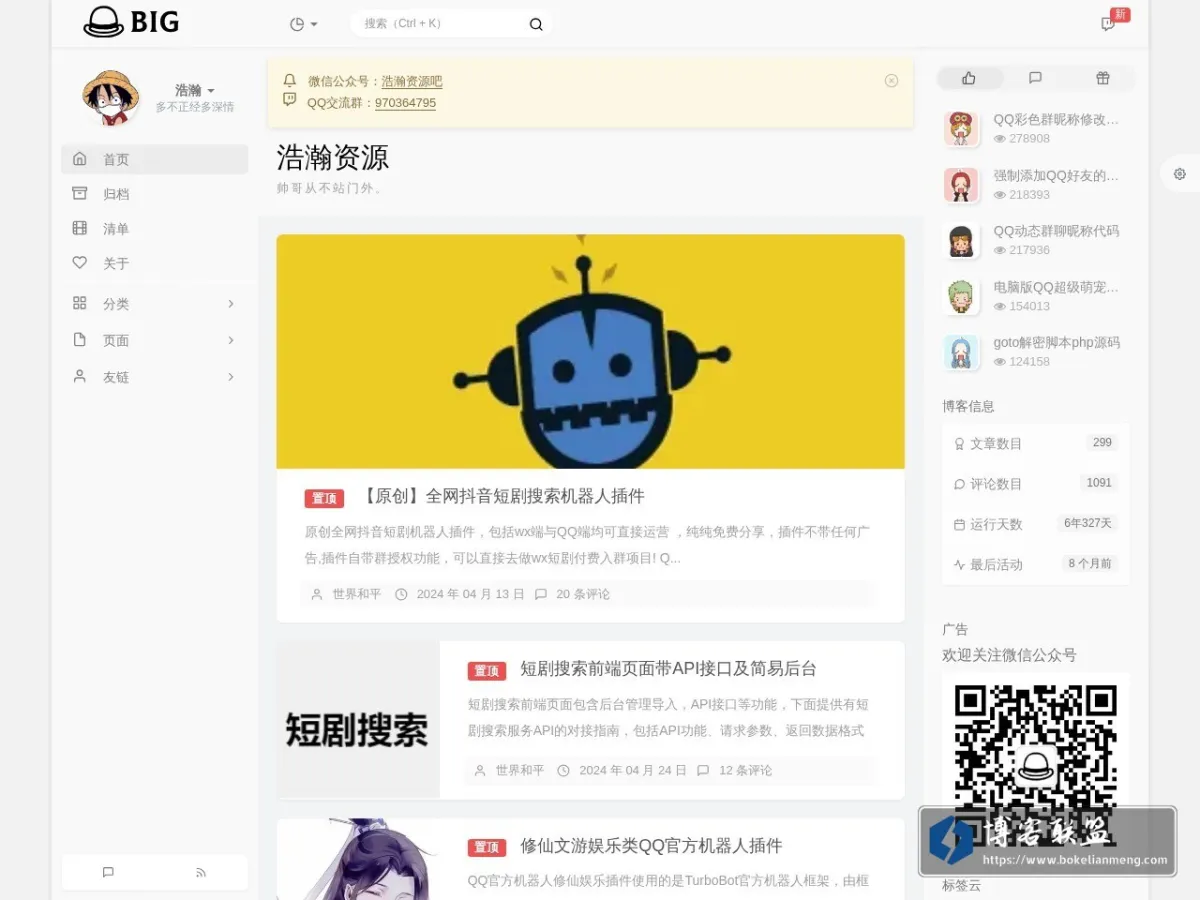Open popular post goto解密脚本php源码
1200x900 pixels.
tap(1056, 343)
